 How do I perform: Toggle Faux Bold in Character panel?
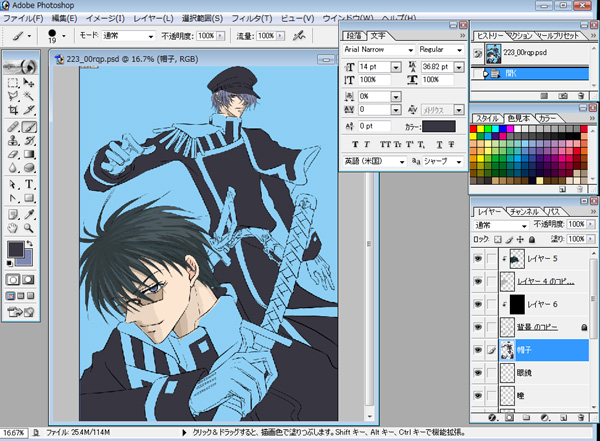pos(355,144)
